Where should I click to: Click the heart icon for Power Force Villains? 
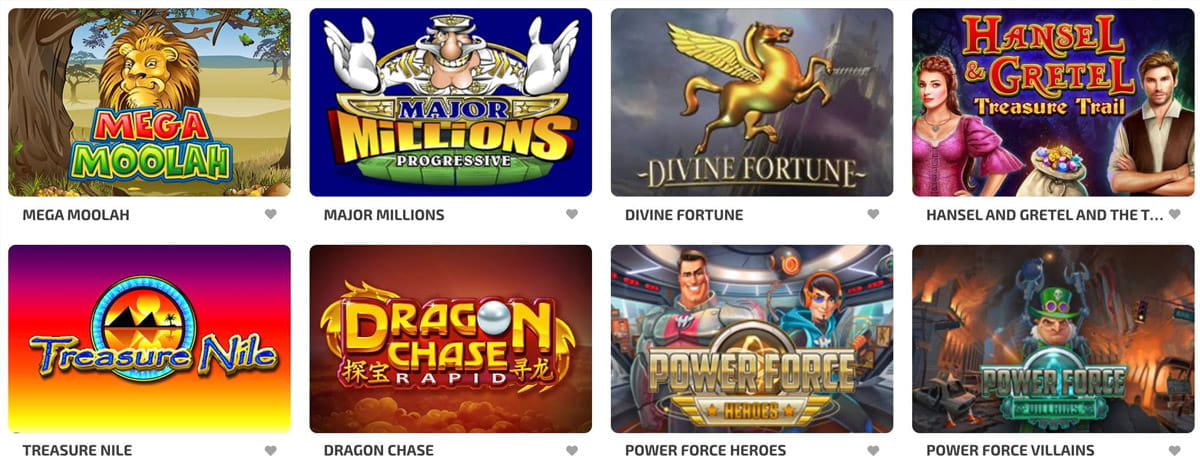pyautogui.click(x=1175, y=450)
